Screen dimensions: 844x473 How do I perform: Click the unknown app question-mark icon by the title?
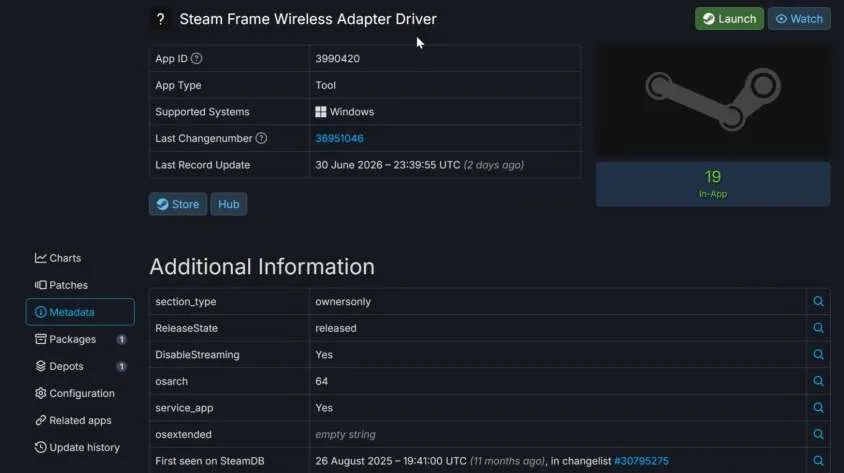pyautogui.click(x=160, y=19)
